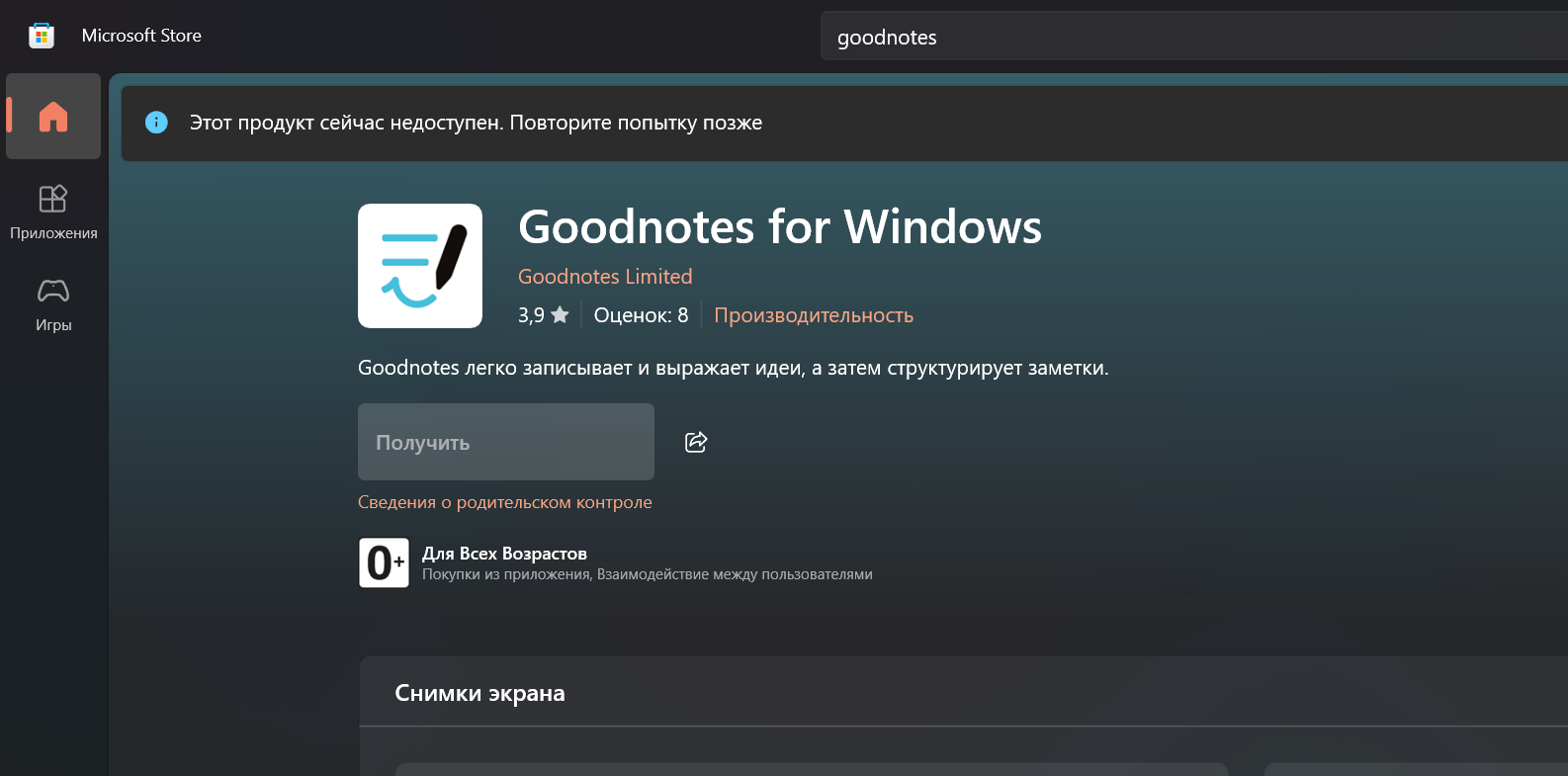Open the Производительность category link
Viewport: 1568px width, 776px height.
tap(814, 315)
